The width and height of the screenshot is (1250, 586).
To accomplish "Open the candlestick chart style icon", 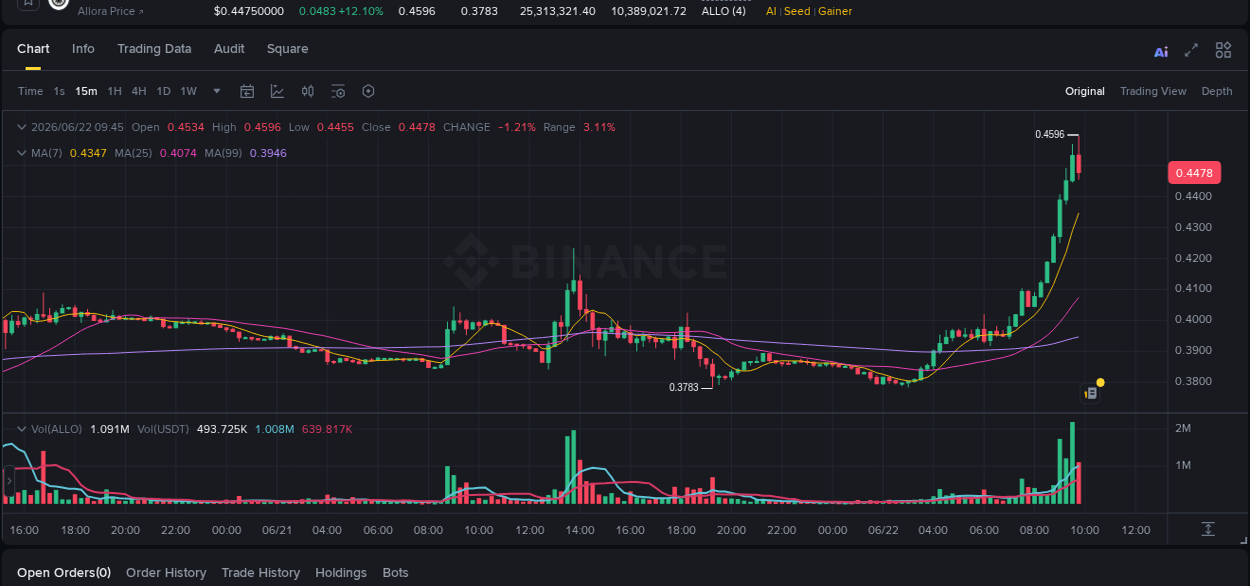I will pos(308,91).
